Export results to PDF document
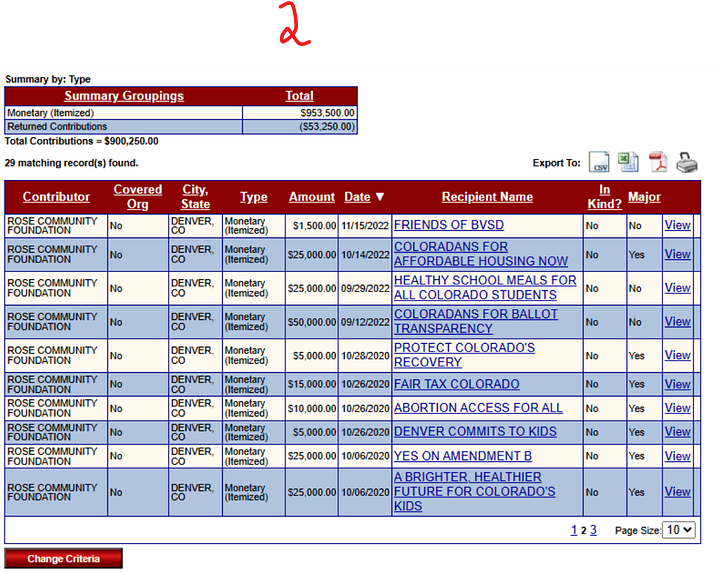This screenshot has height=572, width=720. [x=658, y=162]
